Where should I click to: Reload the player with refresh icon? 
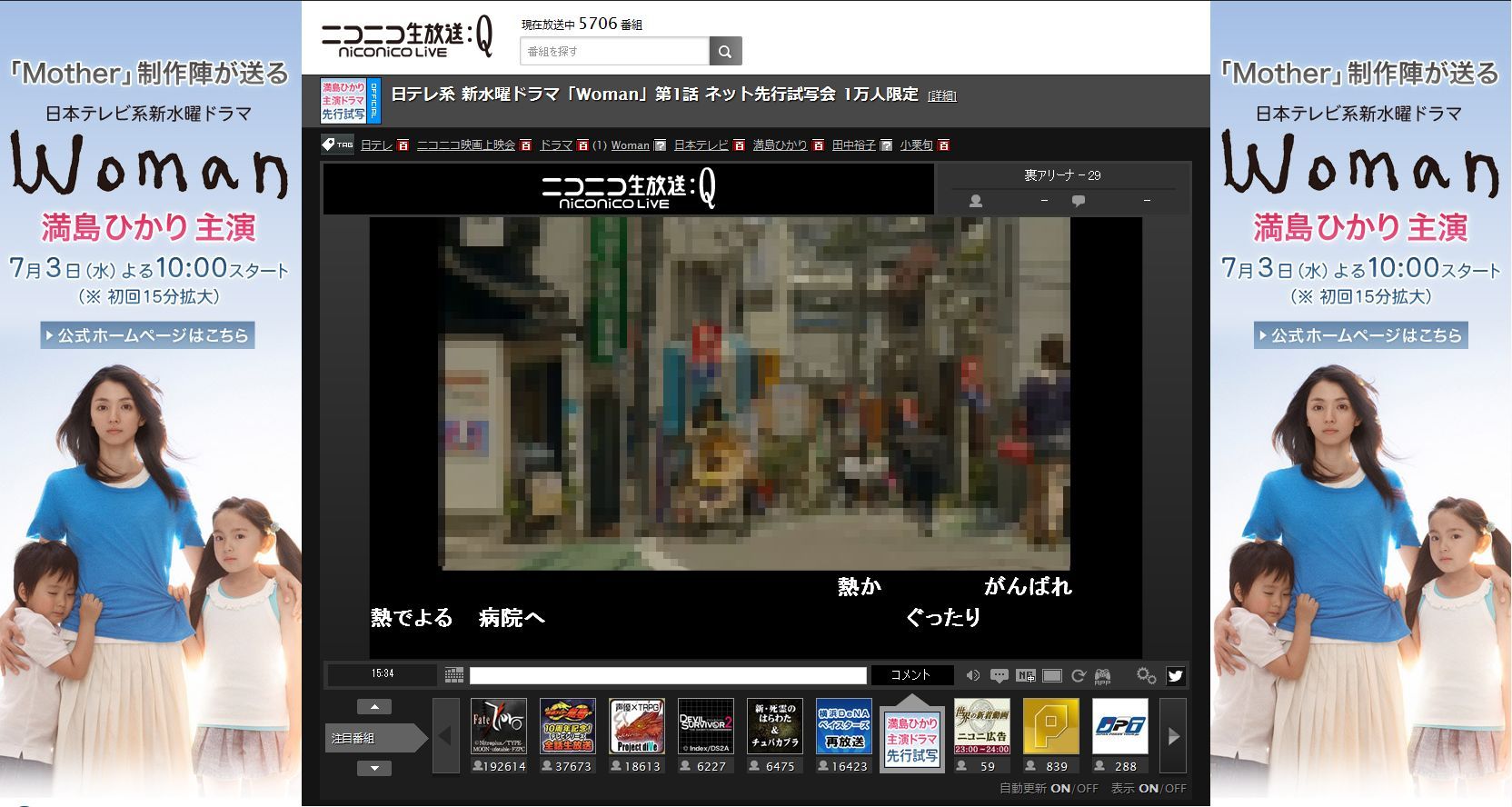coord(1079,675)
